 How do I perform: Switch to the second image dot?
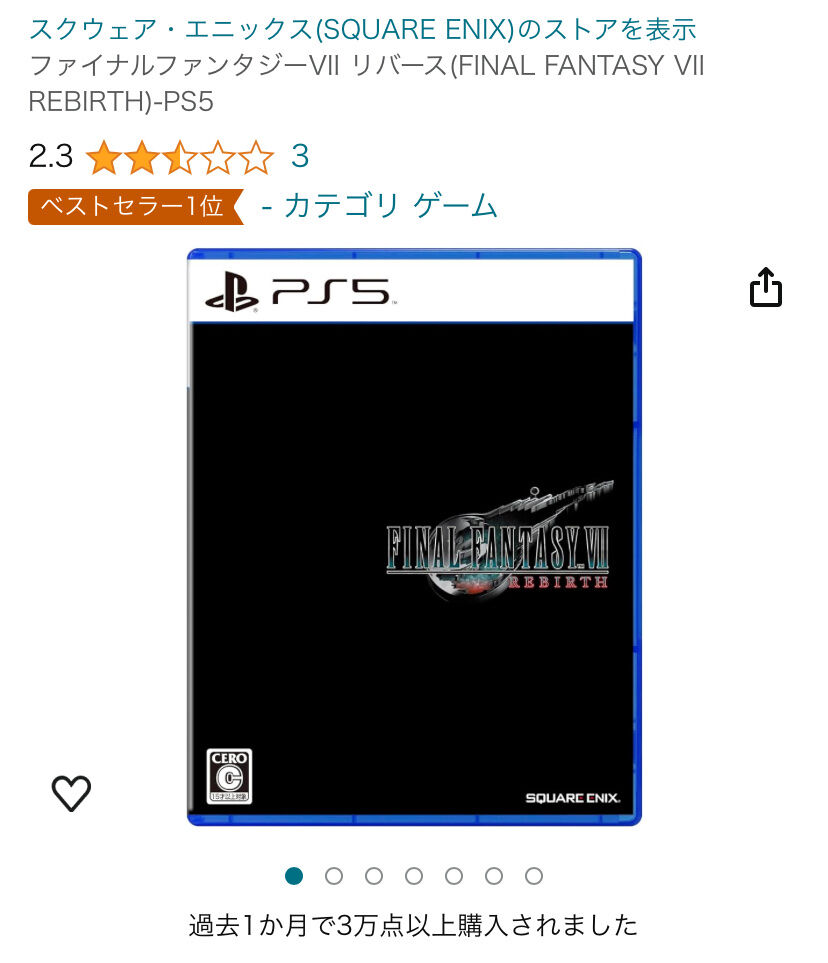(334, 876)
